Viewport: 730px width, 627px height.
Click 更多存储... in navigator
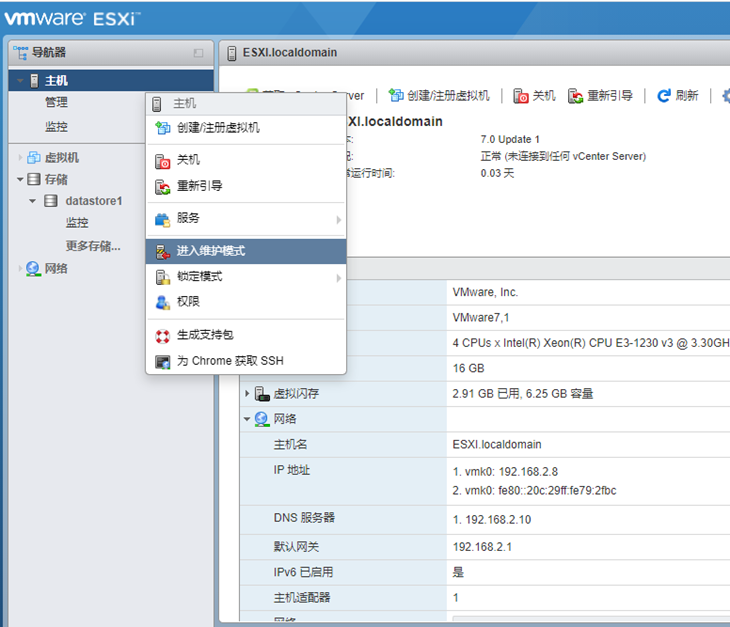point(93,246)
